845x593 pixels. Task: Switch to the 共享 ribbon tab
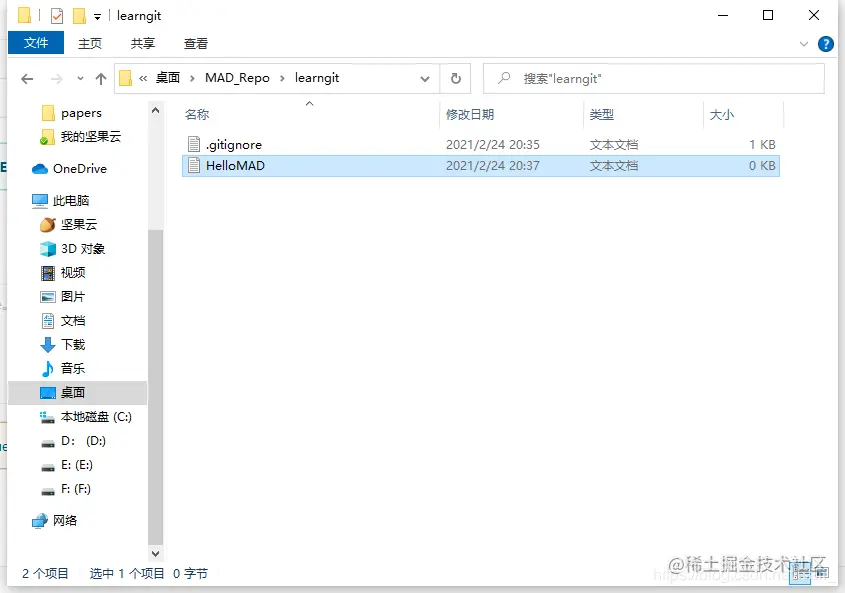pyautogui.click(x=143, y=43)
